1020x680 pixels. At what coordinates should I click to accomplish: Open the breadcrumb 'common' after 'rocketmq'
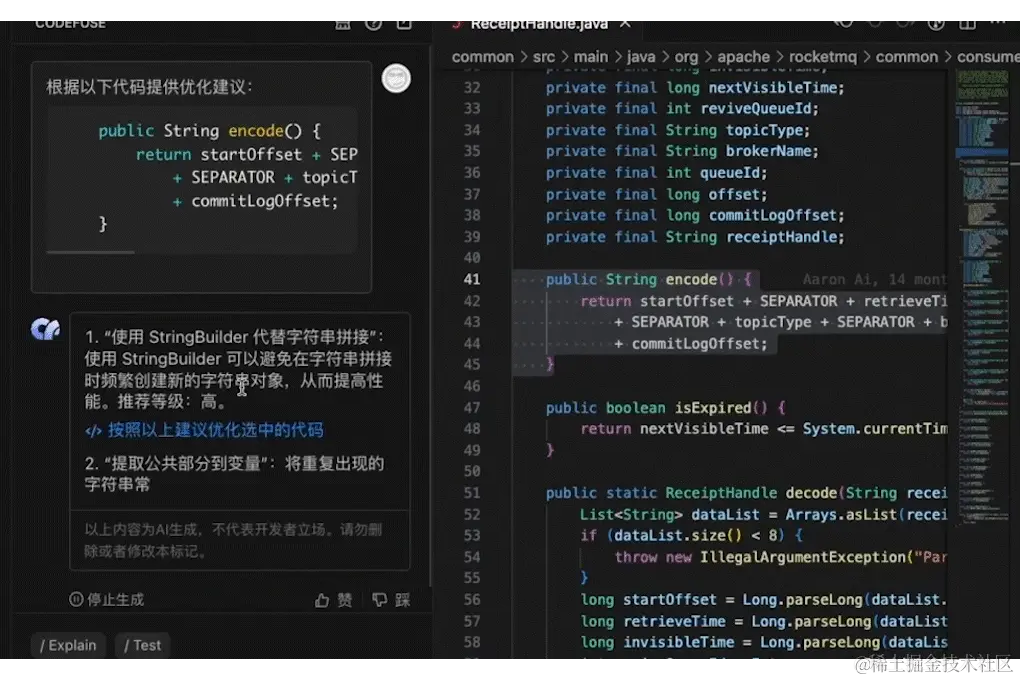pos(907,57)
